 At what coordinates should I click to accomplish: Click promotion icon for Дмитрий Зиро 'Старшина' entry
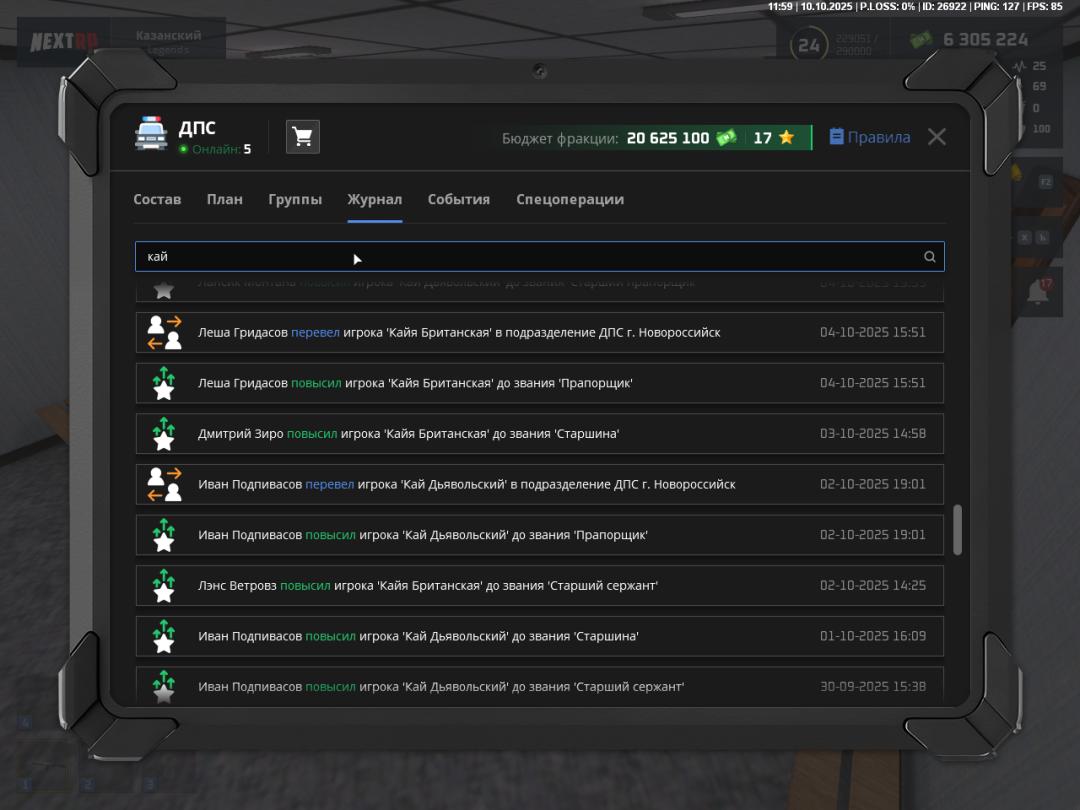164,434
